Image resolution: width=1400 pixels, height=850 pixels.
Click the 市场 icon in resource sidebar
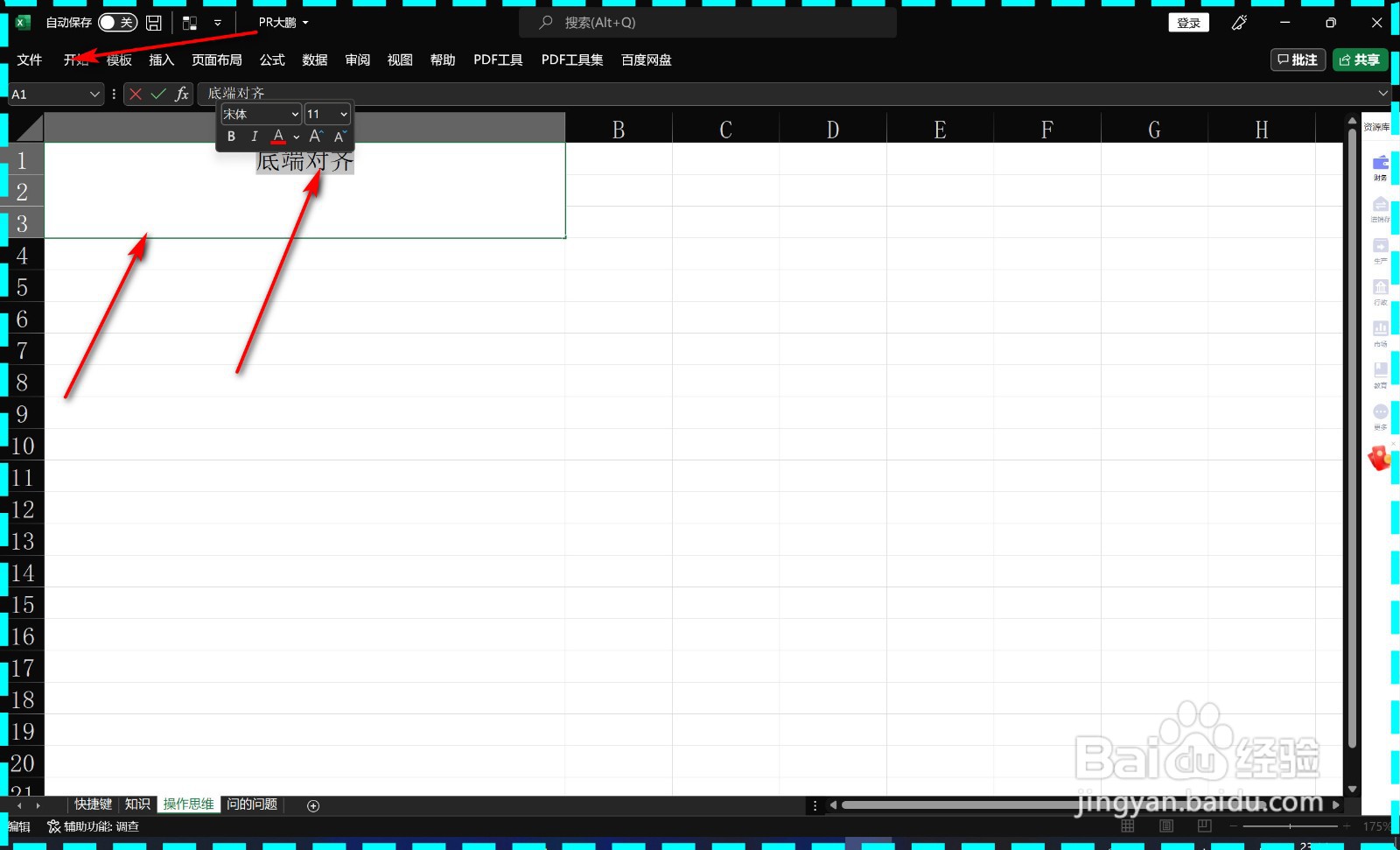[x=1380, y=333]
